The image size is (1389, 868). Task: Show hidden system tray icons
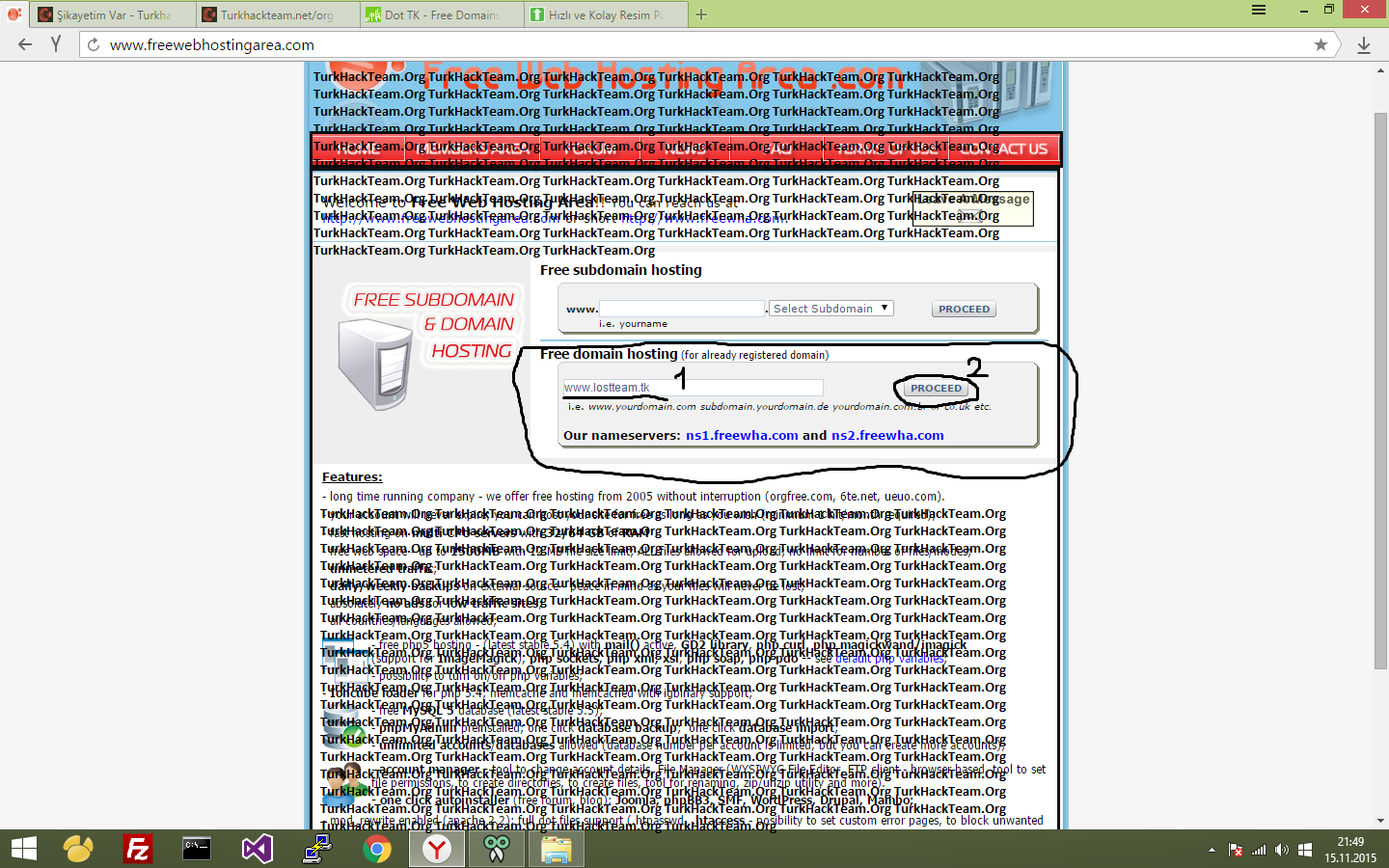point(1212,850)
